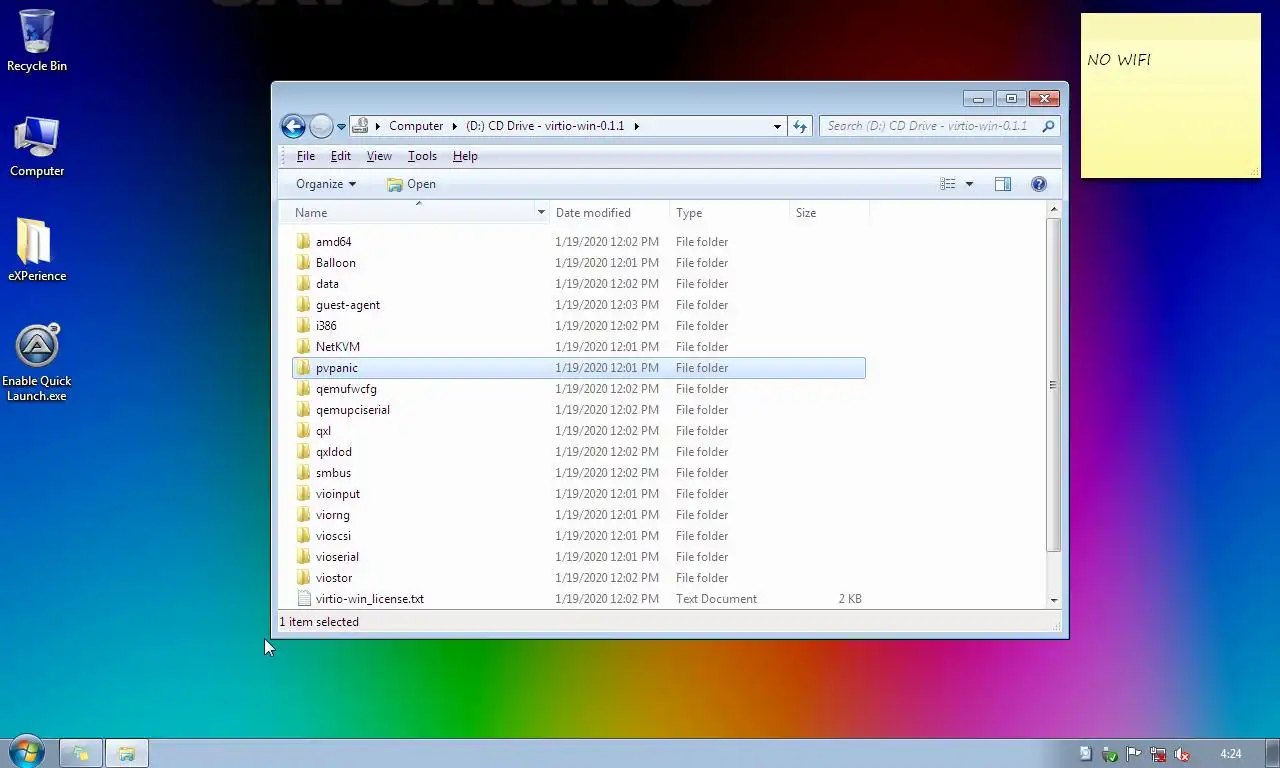The image size is (1280, 768).
Task: Click the vertical scrollbar thumb
Action: pyautogui.click(x=1053, y=385)
